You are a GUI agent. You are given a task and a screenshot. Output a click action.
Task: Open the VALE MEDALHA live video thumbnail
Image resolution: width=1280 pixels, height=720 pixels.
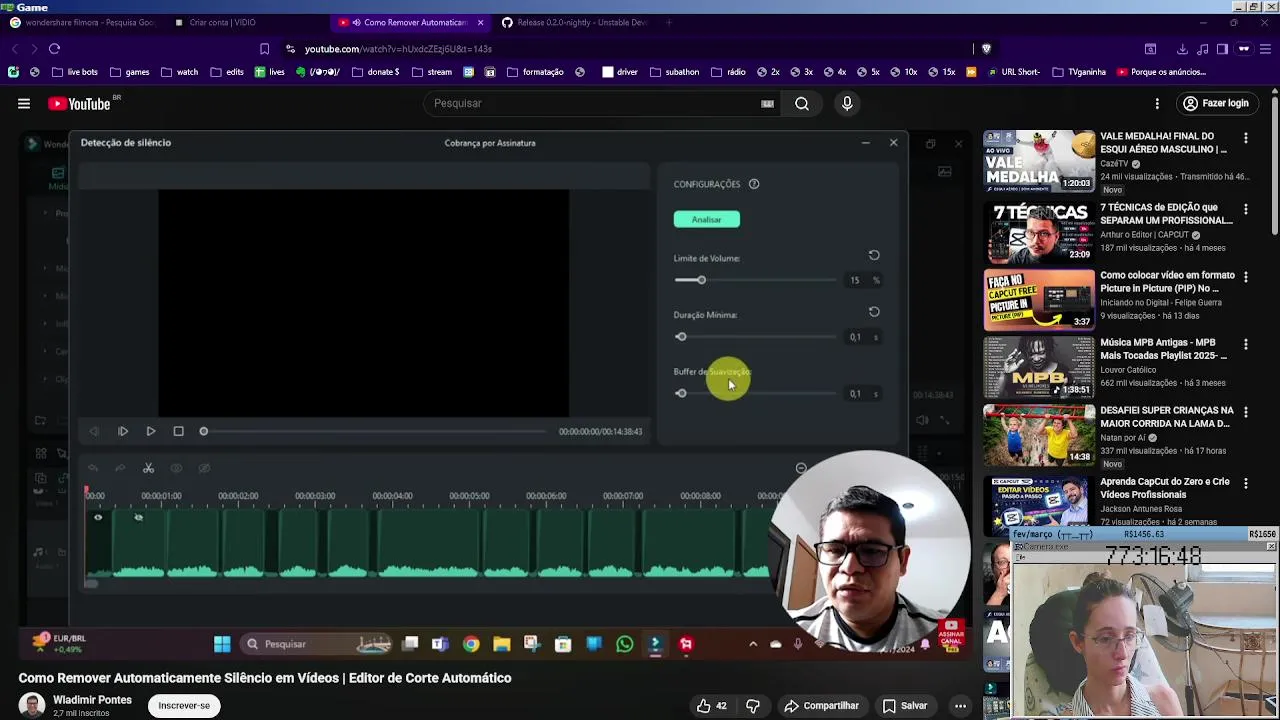tap(1039, 161)
